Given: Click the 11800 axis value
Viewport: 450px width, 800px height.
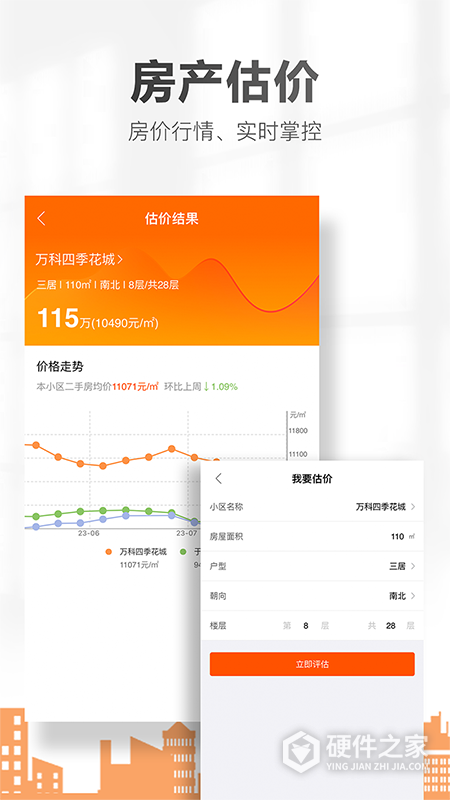Looking at the screenshot, I should pyautogui.click(x=298, y=431).
